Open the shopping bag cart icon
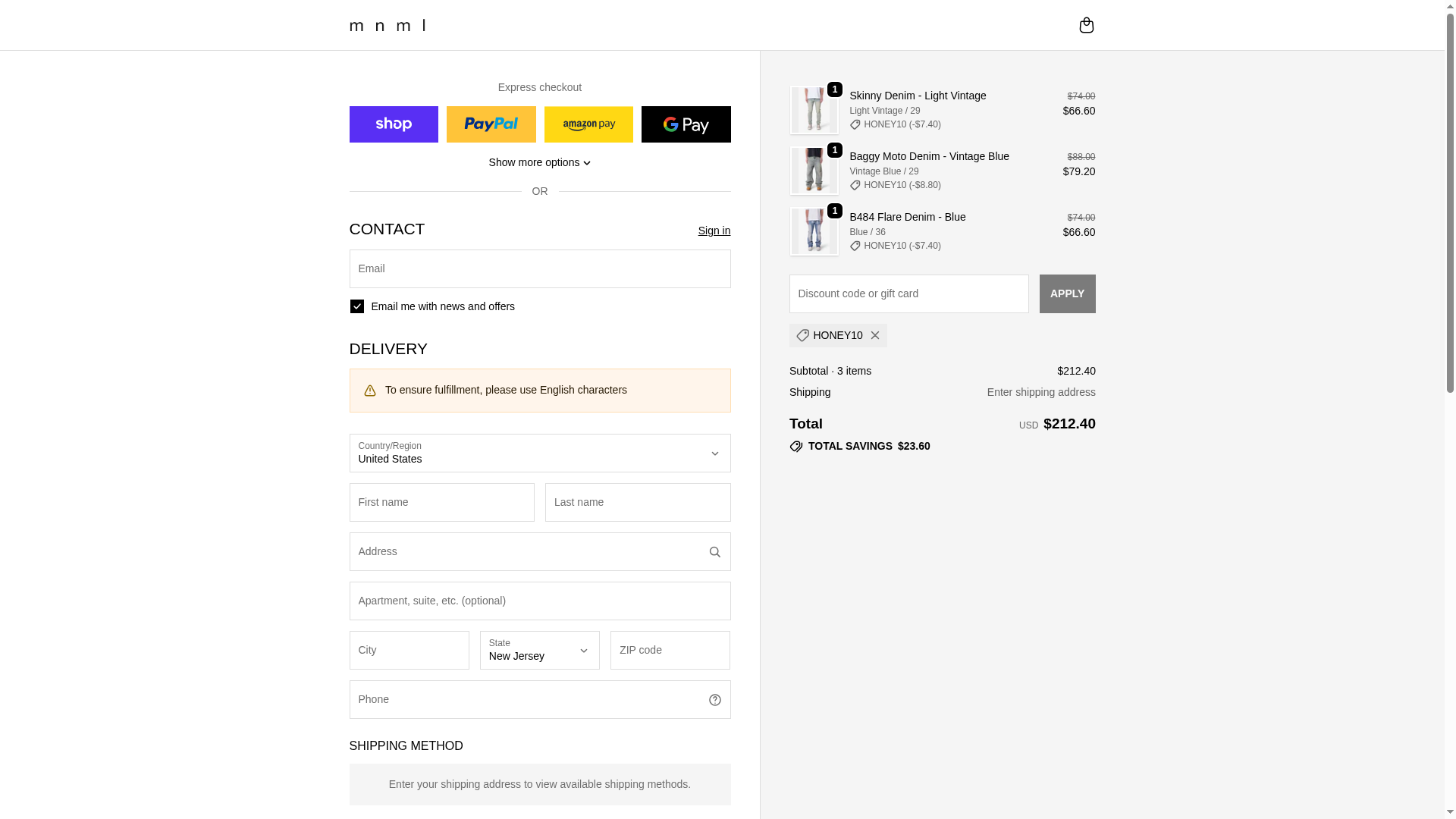This screenshot has height=819, width=1456. pyautogui.click(x=1086, y=25)
